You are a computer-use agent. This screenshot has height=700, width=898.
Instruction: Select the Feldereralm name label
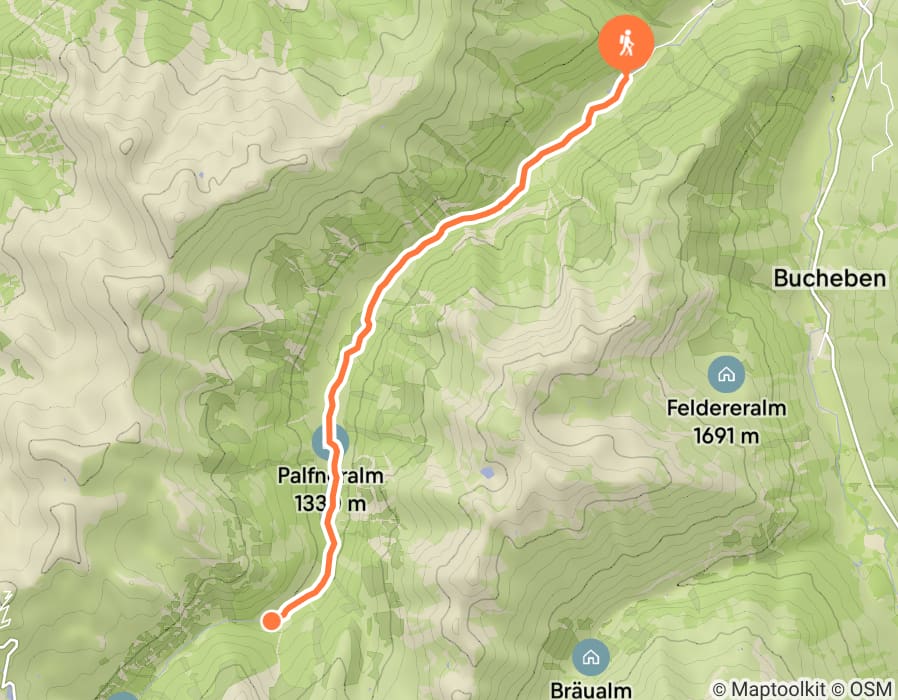pyautogui.click(x=726, y=408)
